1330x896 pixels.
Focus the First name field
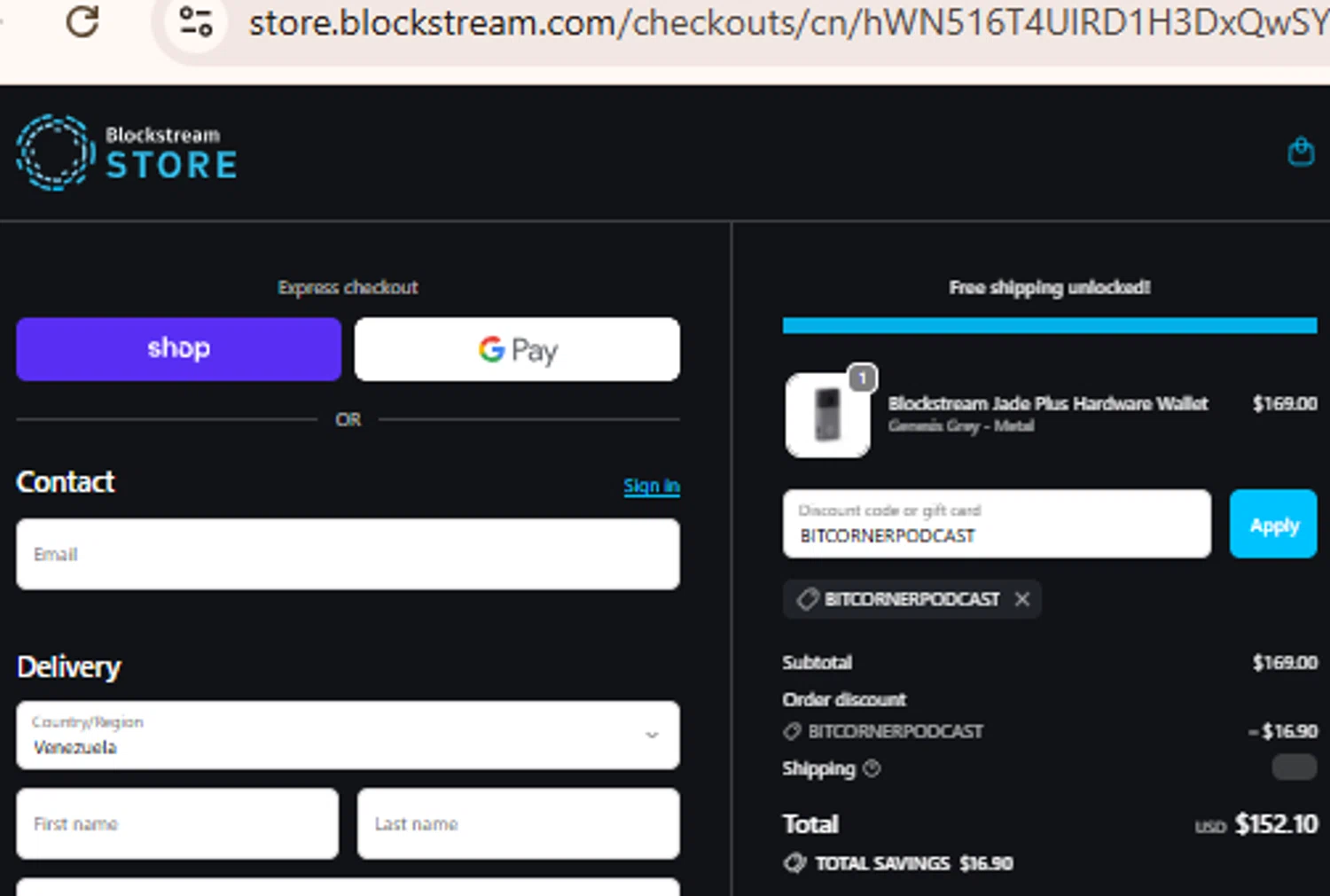[x=177, y=824]
